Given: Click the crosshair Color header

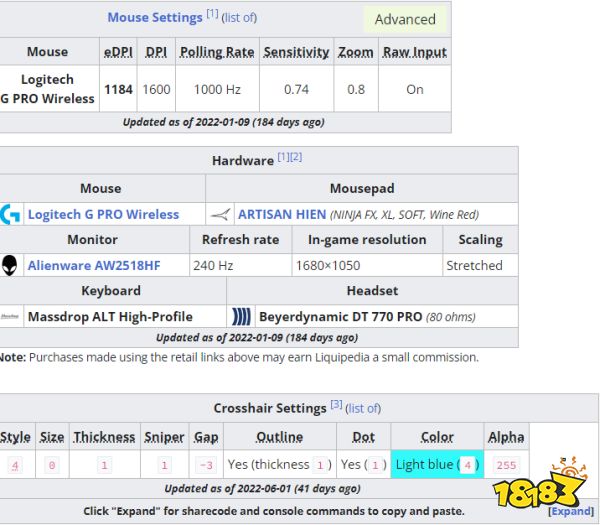Looking at the screenshot, I should pos(437,437).
